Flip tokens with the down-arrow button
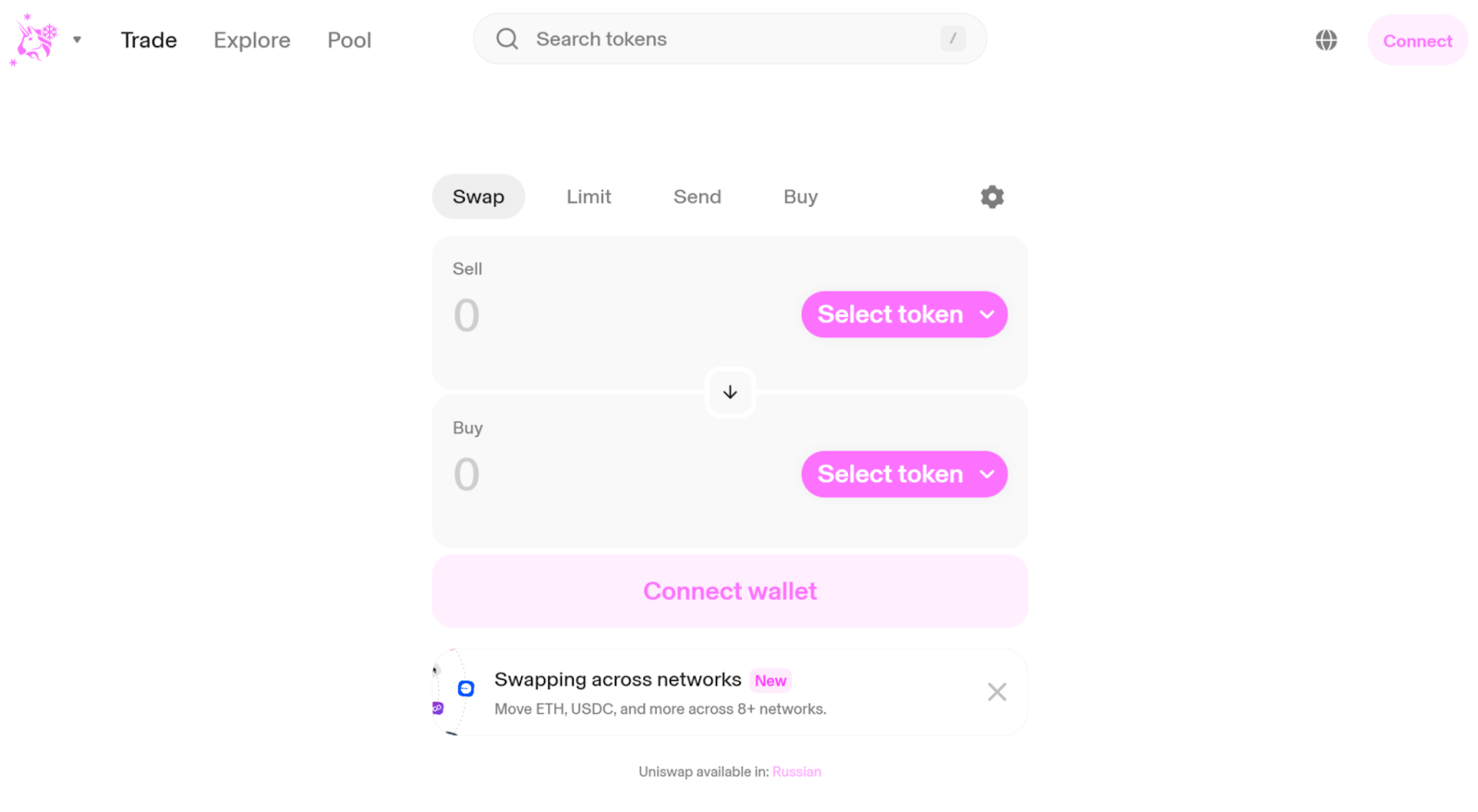The image size is (1478, 812). point(730,393)
